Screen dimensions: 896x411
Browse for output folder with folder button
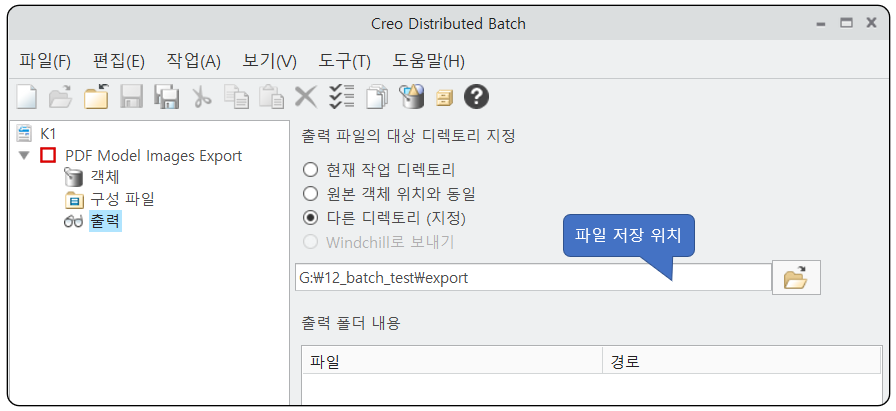pyautogui.click(x=796, y=278)
